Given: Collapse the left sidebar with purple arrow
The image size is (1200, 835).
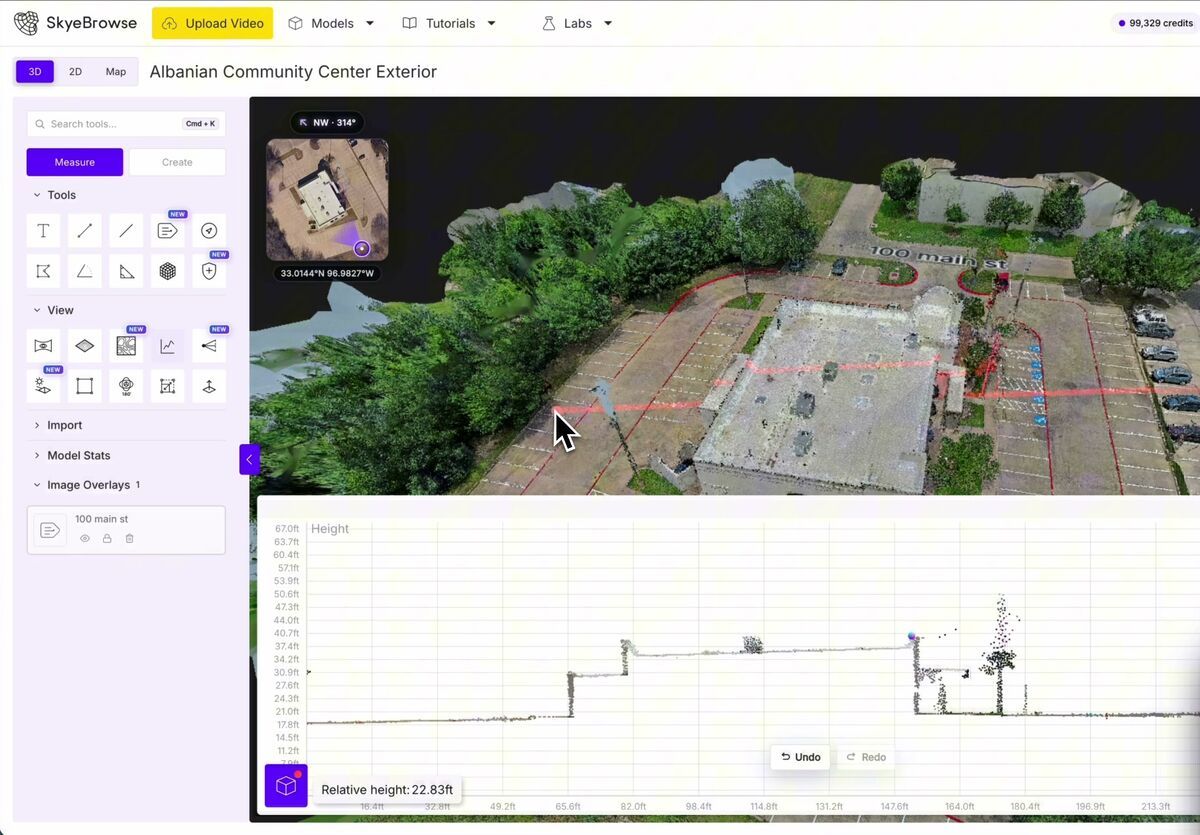Looking at the screenshot, I should tap(249, 459).
